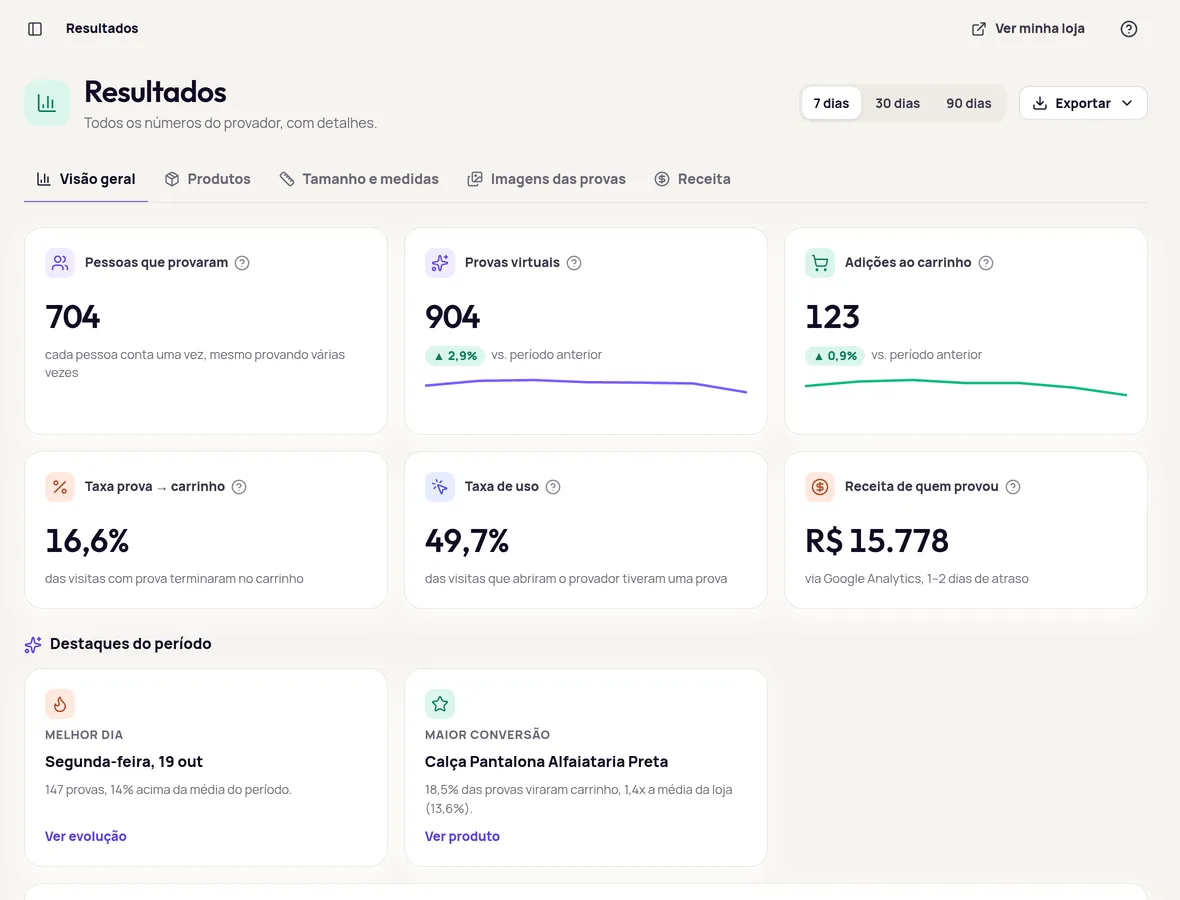Click the Segunda-feira, 19 out heading
Image resolution: width=1180 pixels, height=900 pixels.
pyautogui.click(x=124, y=762)
